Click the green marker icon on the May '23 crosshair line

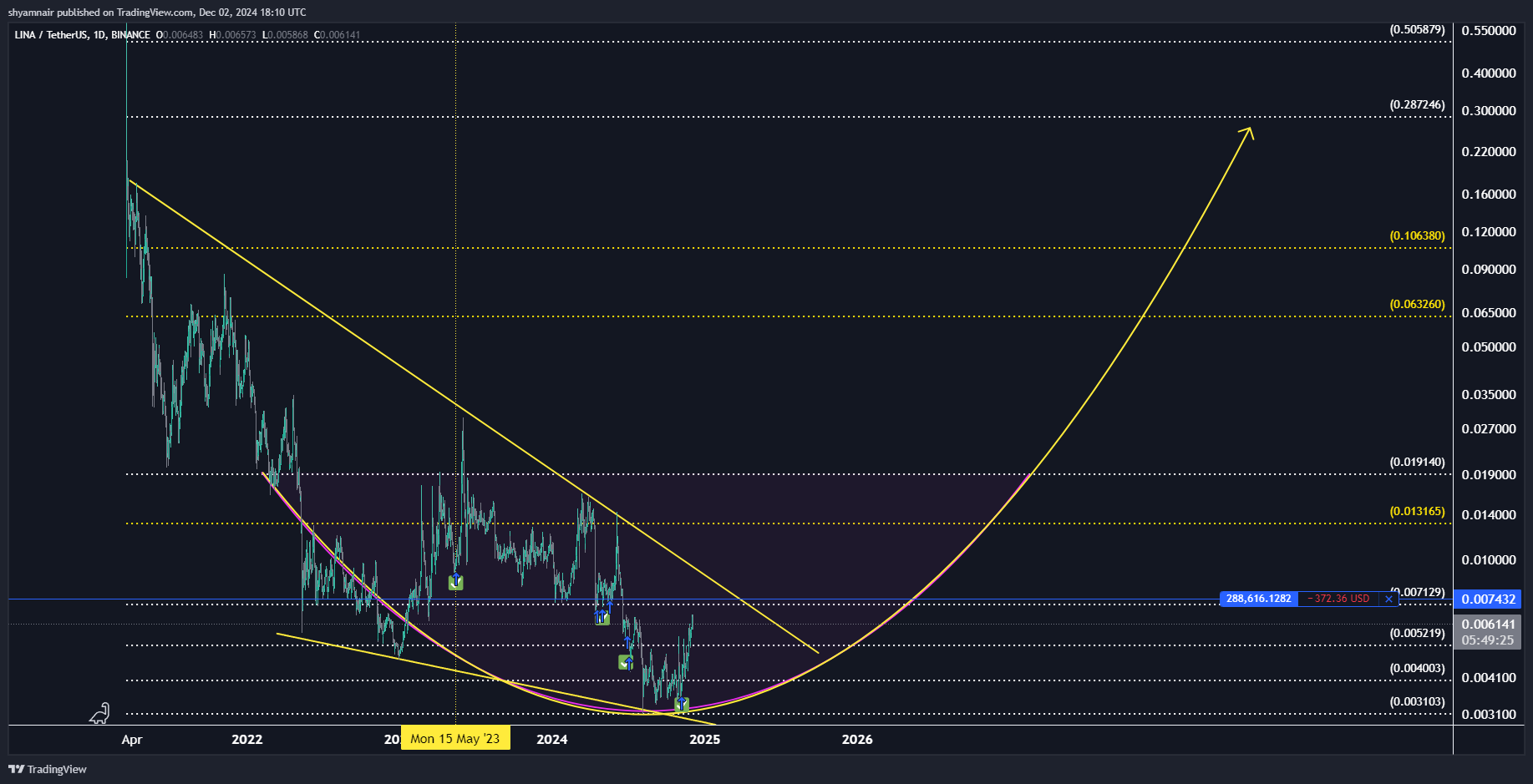(x=455, y=583)
